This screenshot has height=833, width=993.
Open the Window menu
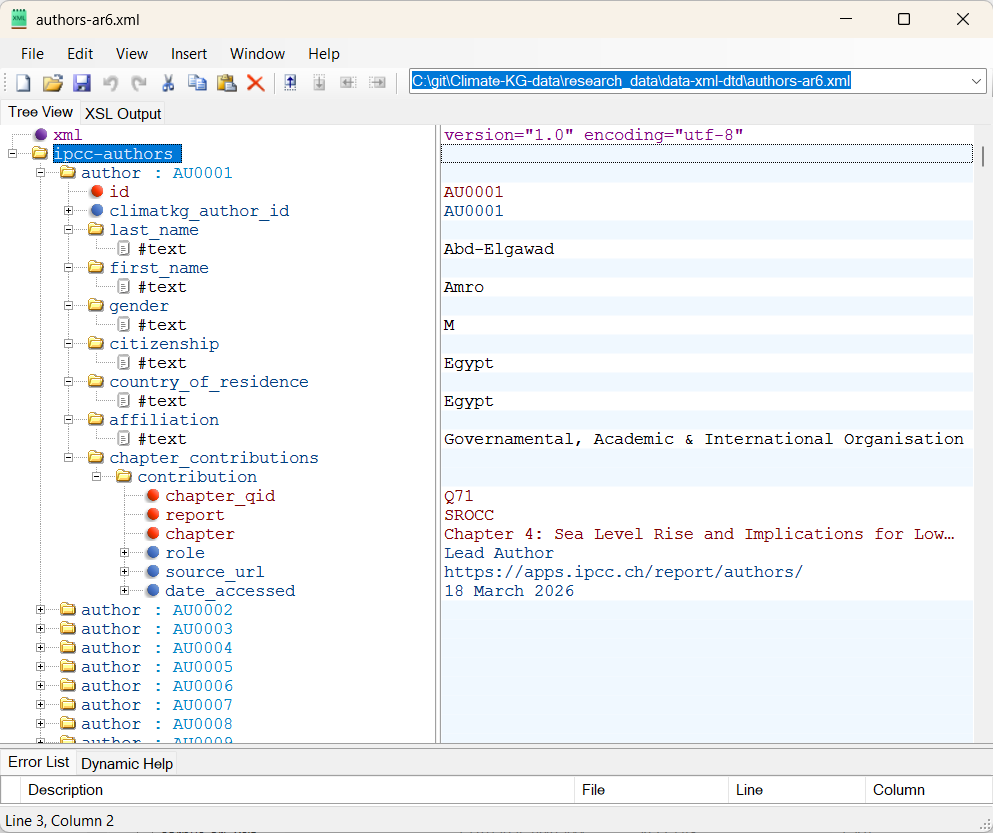[257, 54]
